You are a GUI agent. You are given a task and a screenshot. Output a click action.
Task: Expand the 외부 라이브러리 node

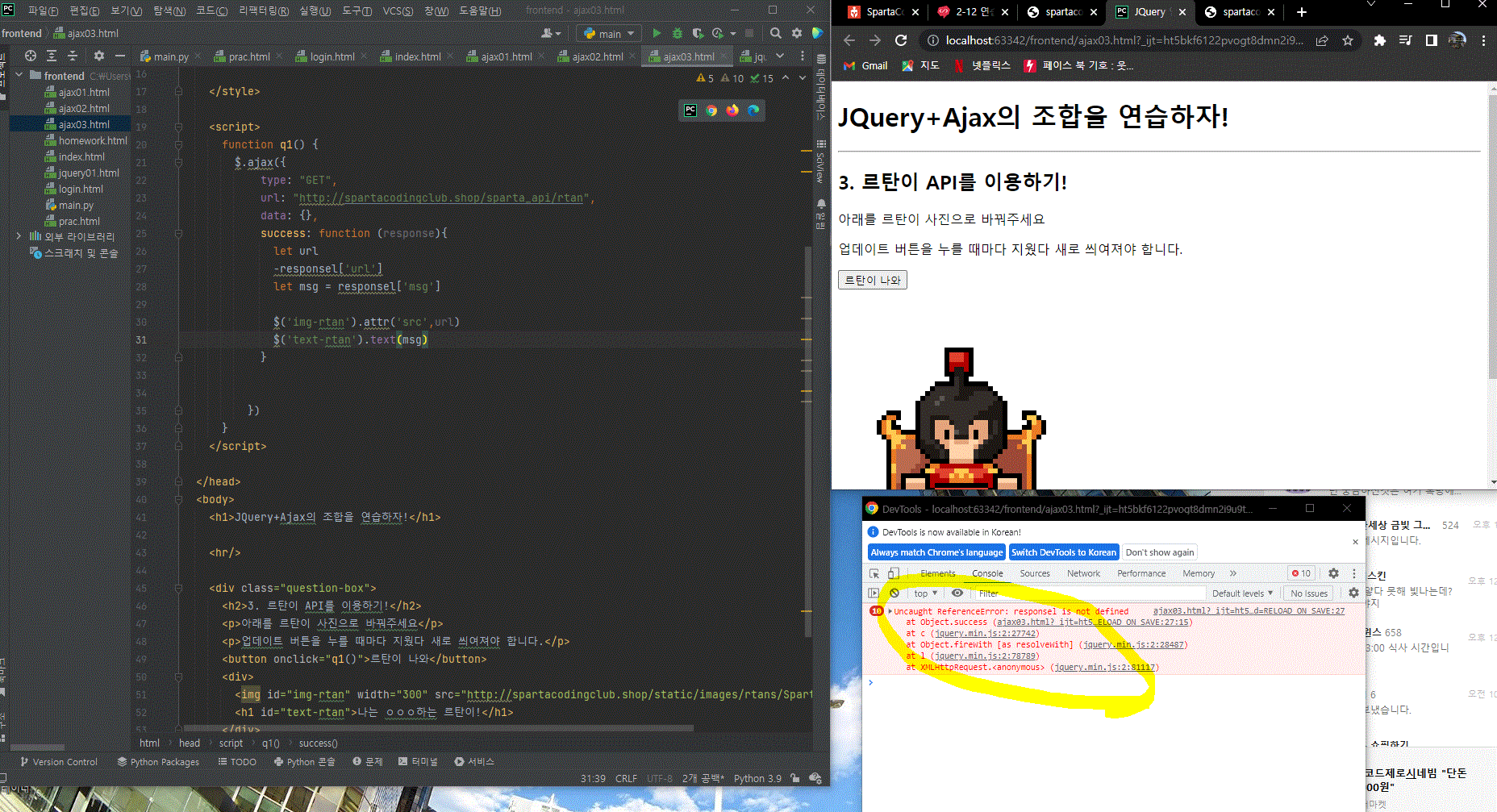coord(19,236)
